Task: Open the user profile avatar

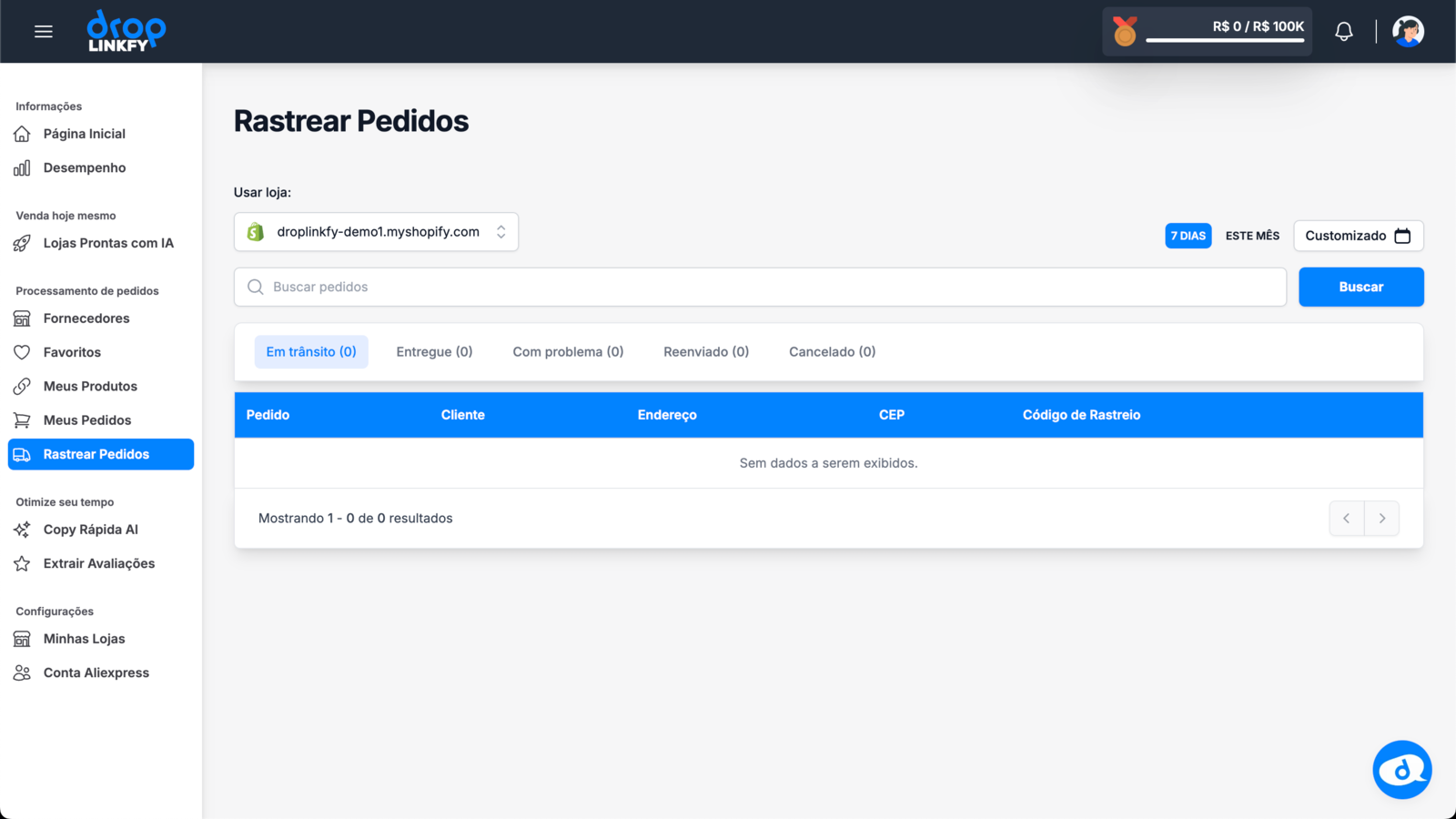Action: coord(1408,32)
